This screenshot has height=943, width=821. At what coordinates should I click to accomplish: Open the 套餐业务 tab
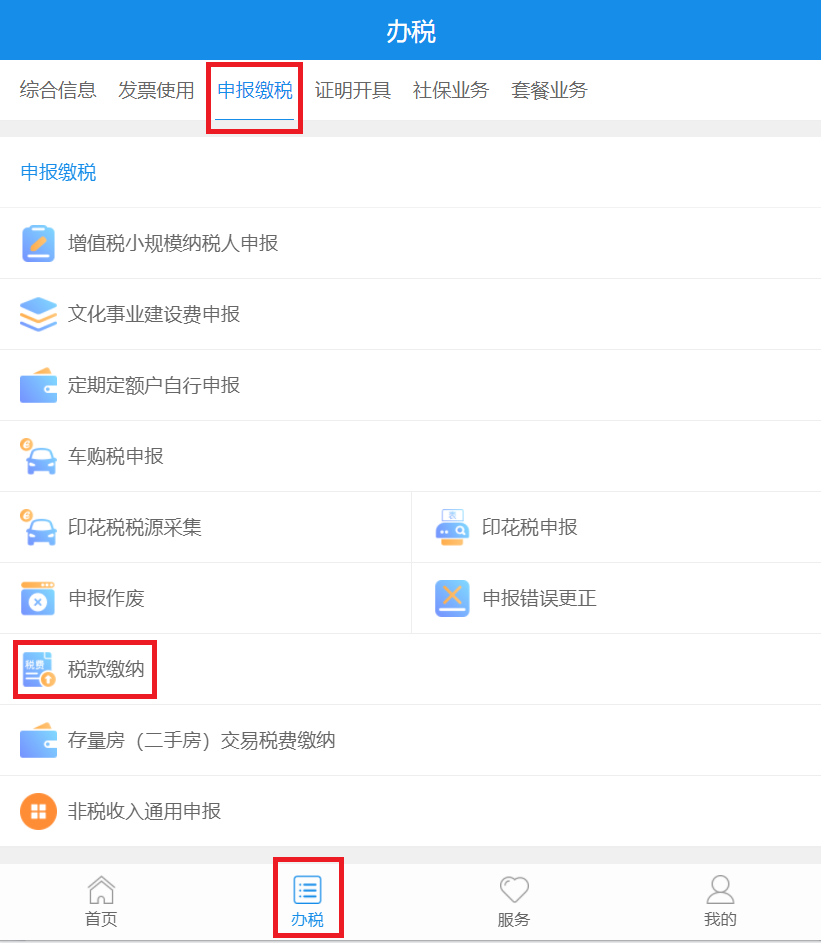click(x=549, y=90)
